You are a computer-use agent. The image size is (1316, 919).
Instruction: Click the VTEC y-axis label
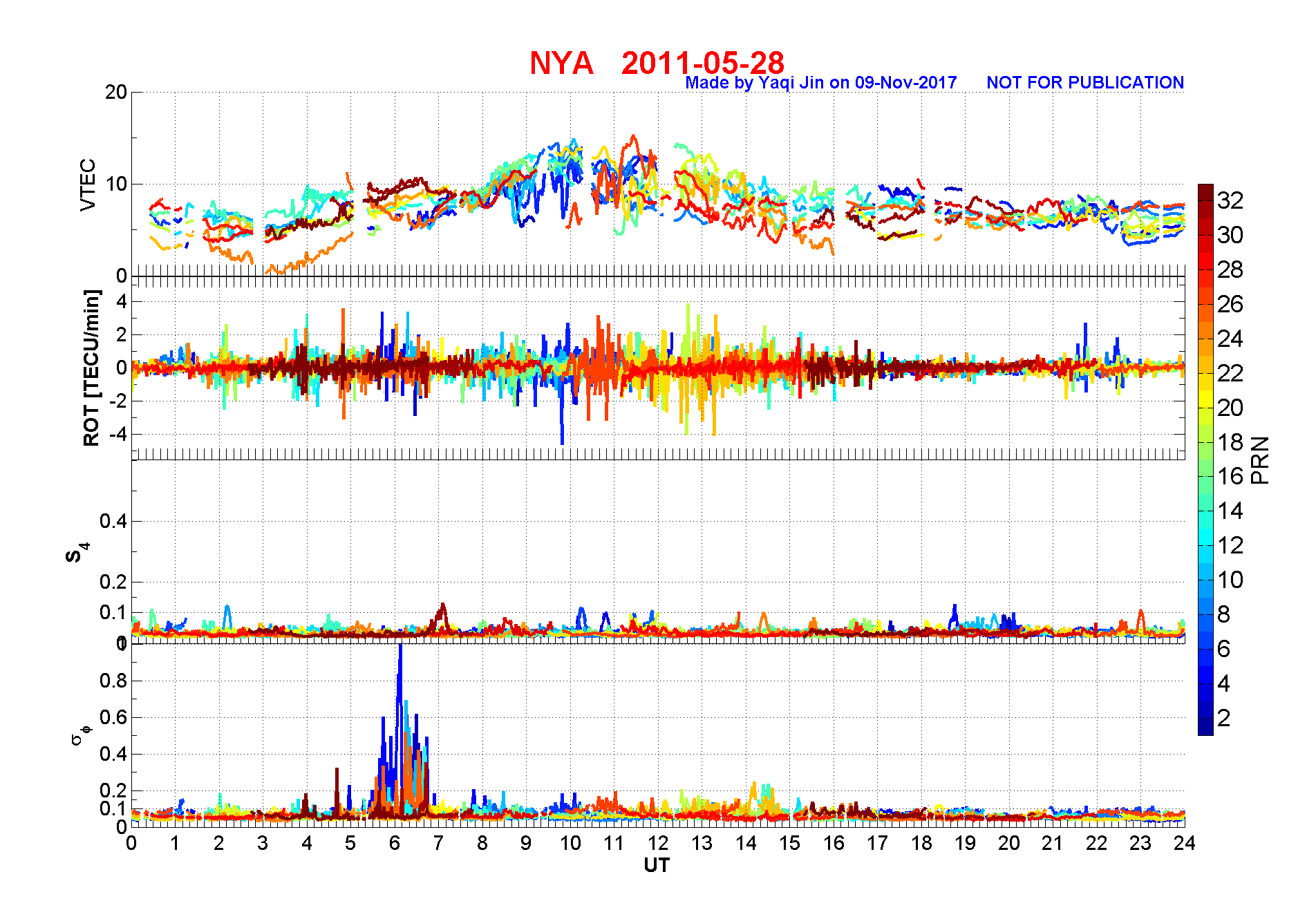(88, 184)
